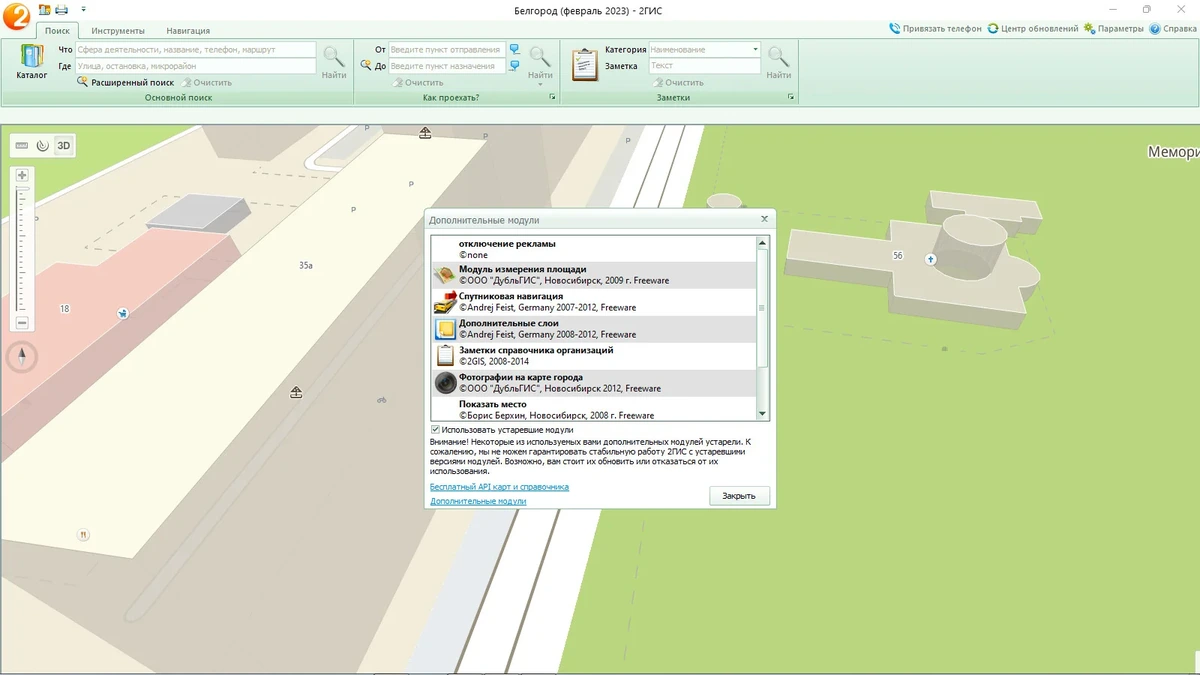Switch to the Навигация tab
1200x675 pixels.
coord(188,31)
